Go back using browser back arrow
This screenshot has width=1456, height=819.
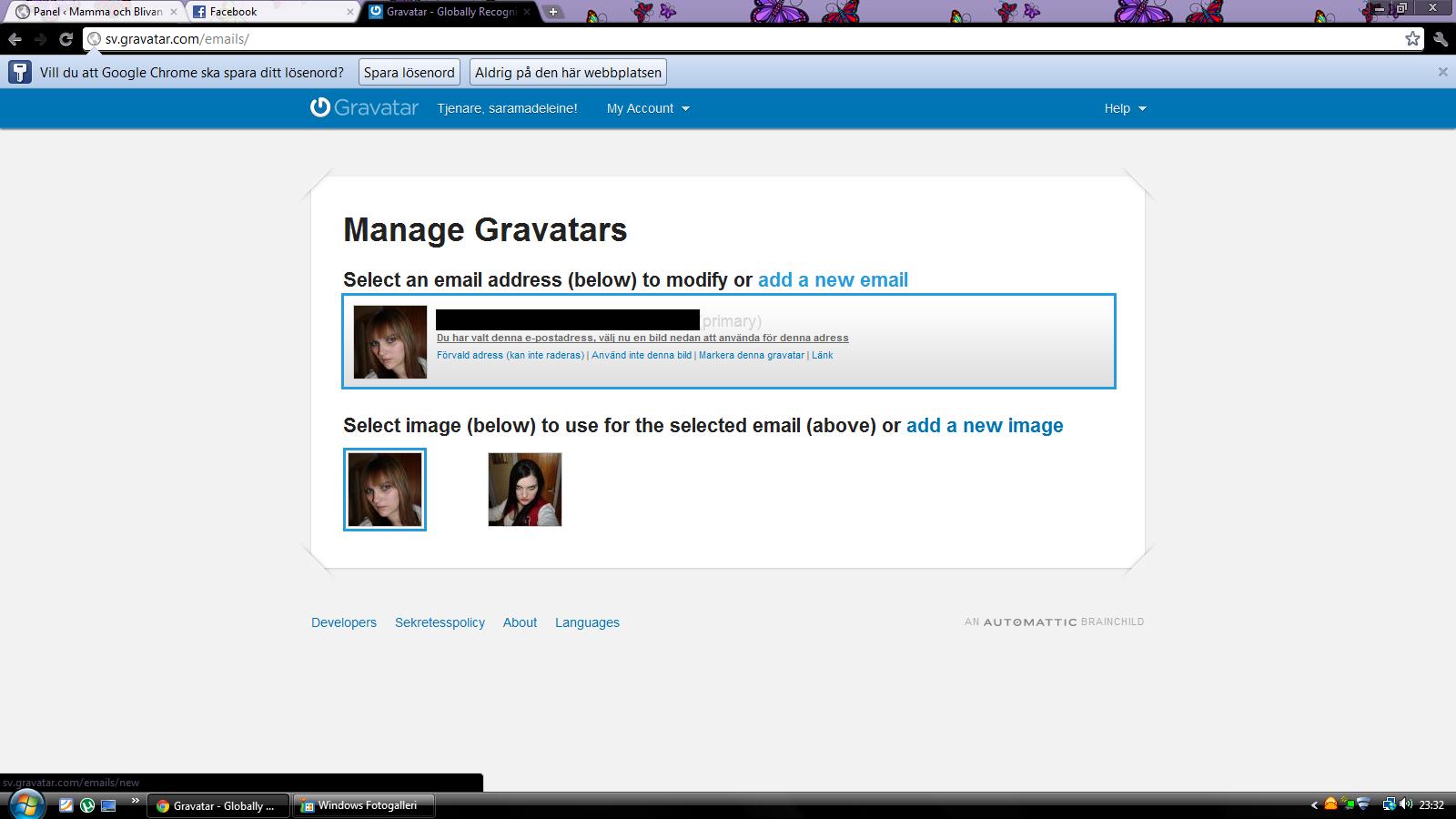(x=15, y=39)
